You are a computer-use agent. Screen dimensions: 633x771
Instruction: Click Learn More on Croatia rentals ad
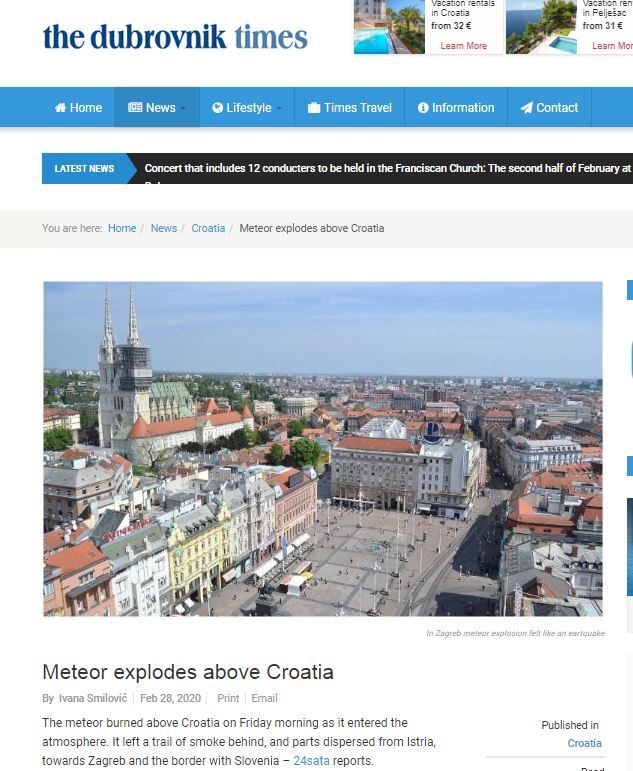click(x=463, y=46)
